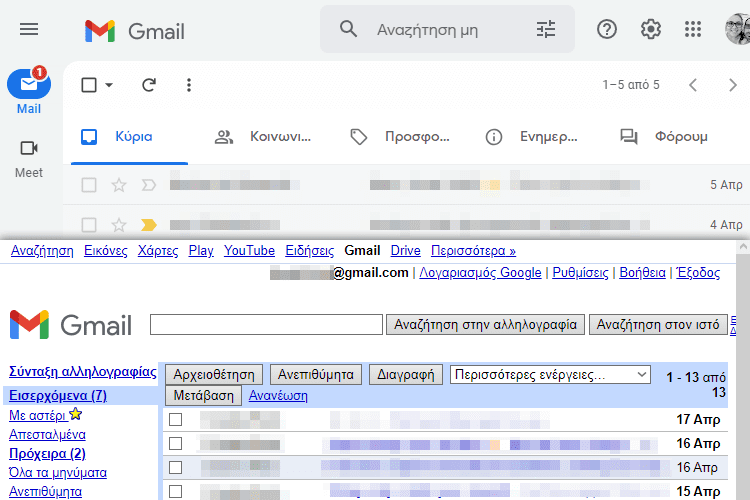
Task: Click the Χάρτες link
Action: click(158, 251)
